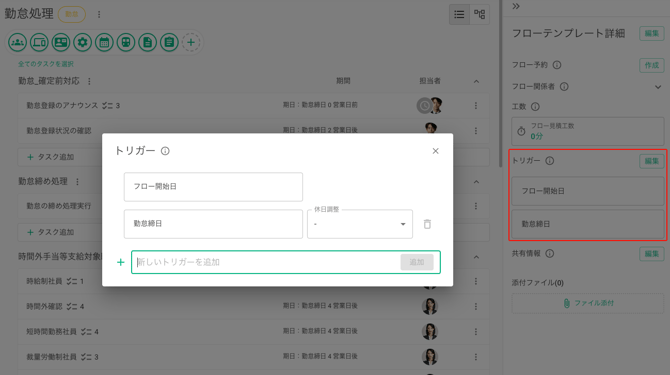
Task: Click the 勤怠 tag next to the title
Action: [x=72, y=15]
